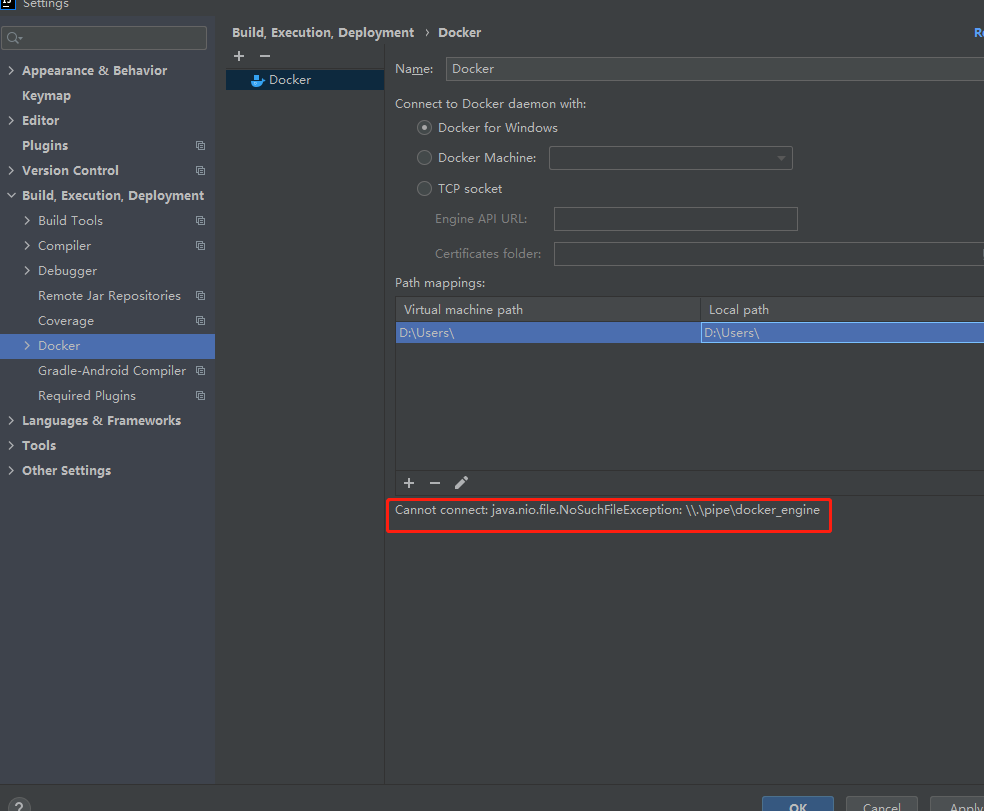Click inside the Engine API URL field
984x811 pixels.
675,219
